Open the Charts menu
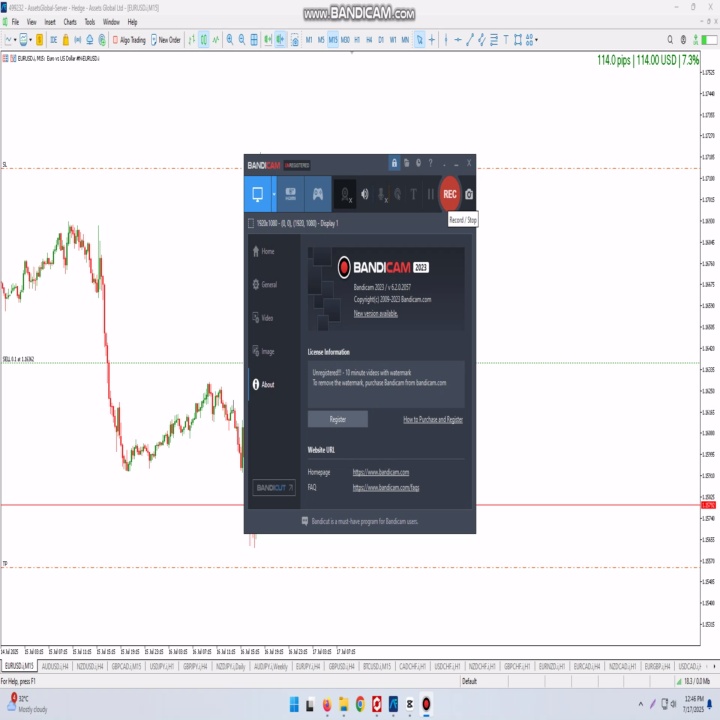The height and width of the screenshot is (720, 720). [x=70, y=22]
